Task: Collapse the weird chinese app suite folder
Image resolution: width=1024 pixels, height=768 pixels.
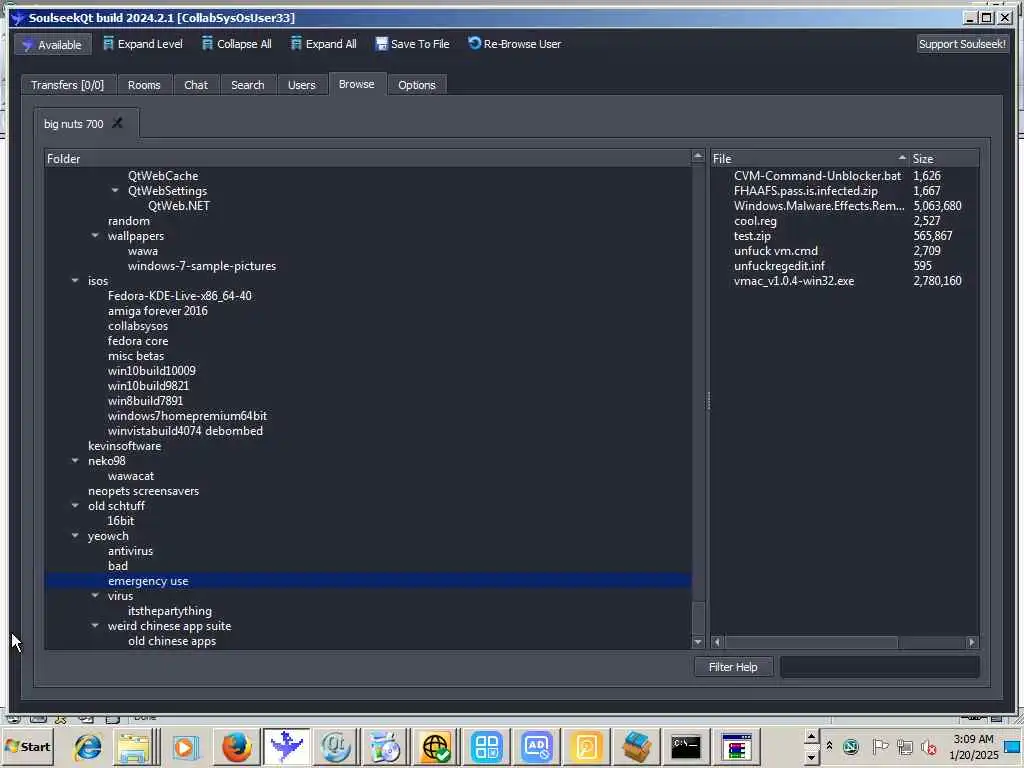Action: 95,626
